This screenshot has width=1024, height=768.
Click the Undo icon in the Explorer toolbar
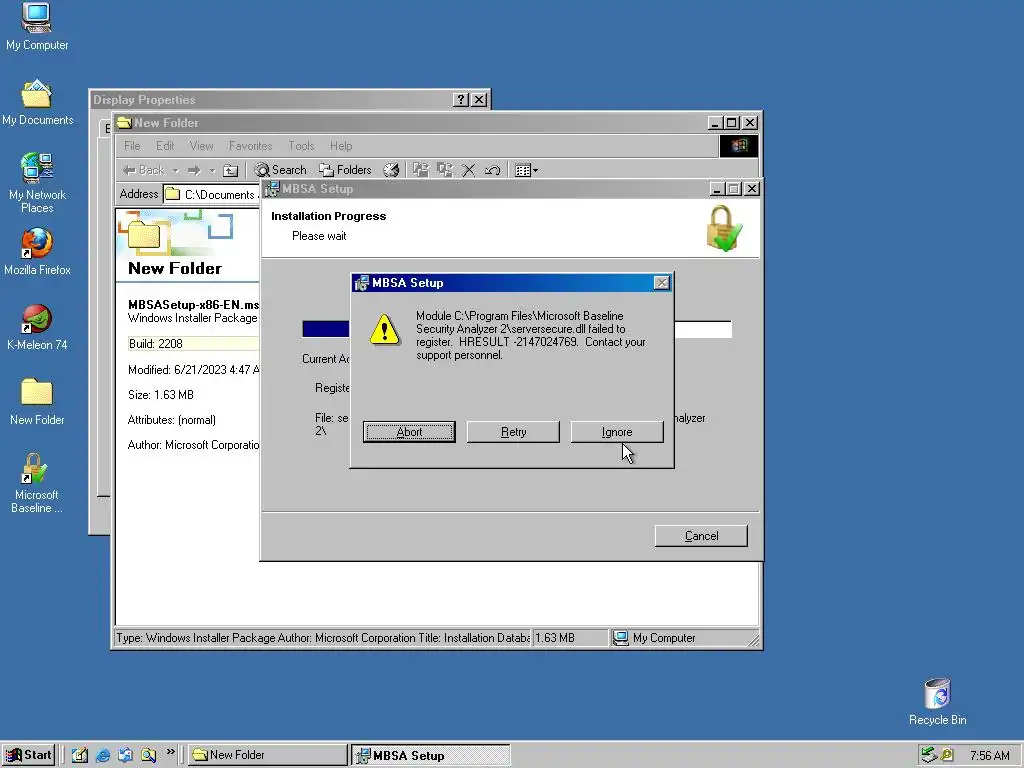pos(492,170)
